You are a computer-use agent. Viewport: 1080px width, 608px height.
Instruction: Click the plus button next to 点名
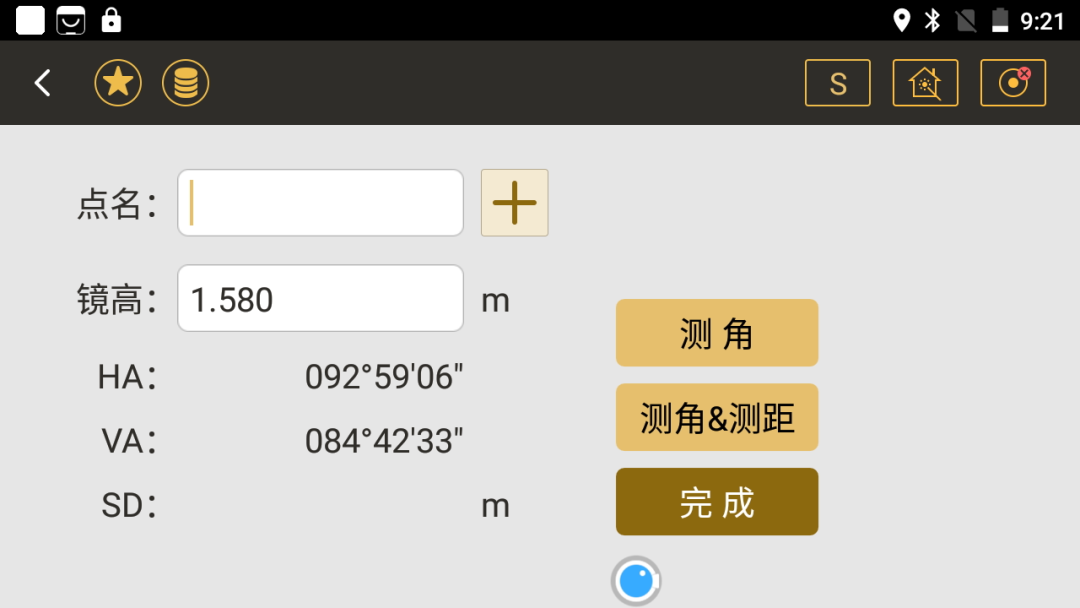(x=515, y=202)
